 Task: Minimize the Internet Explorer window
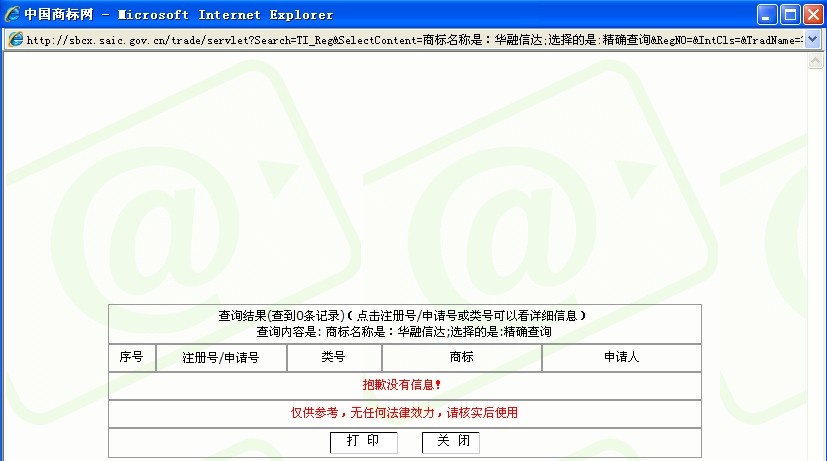(x=767, y=15)
